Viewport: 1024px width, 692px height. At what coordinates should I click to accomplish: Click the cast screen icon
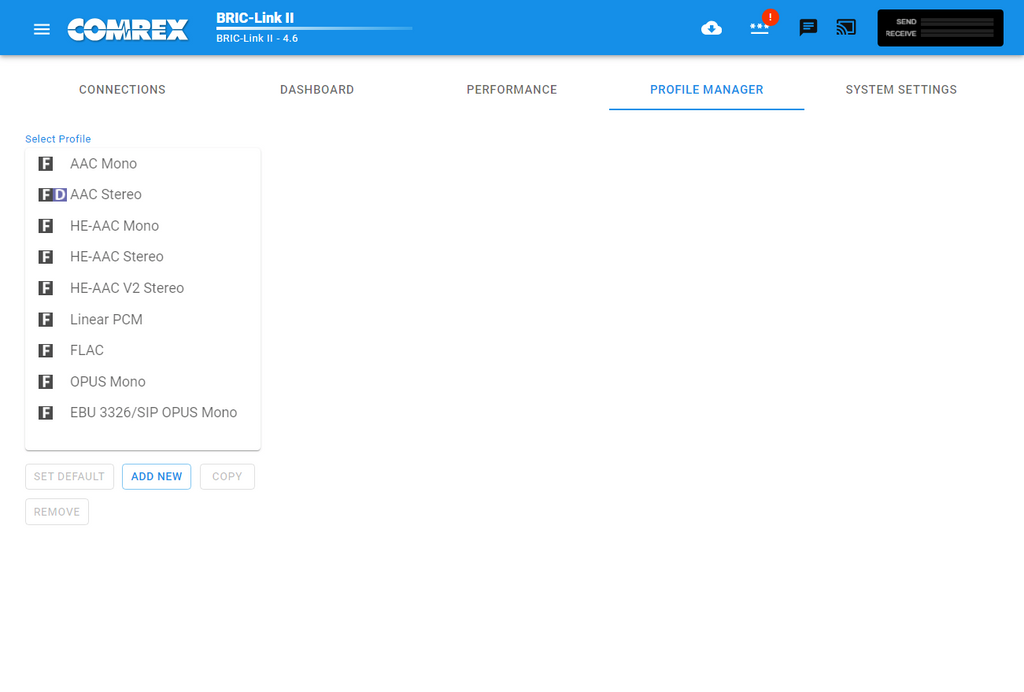tap(846, 28)
